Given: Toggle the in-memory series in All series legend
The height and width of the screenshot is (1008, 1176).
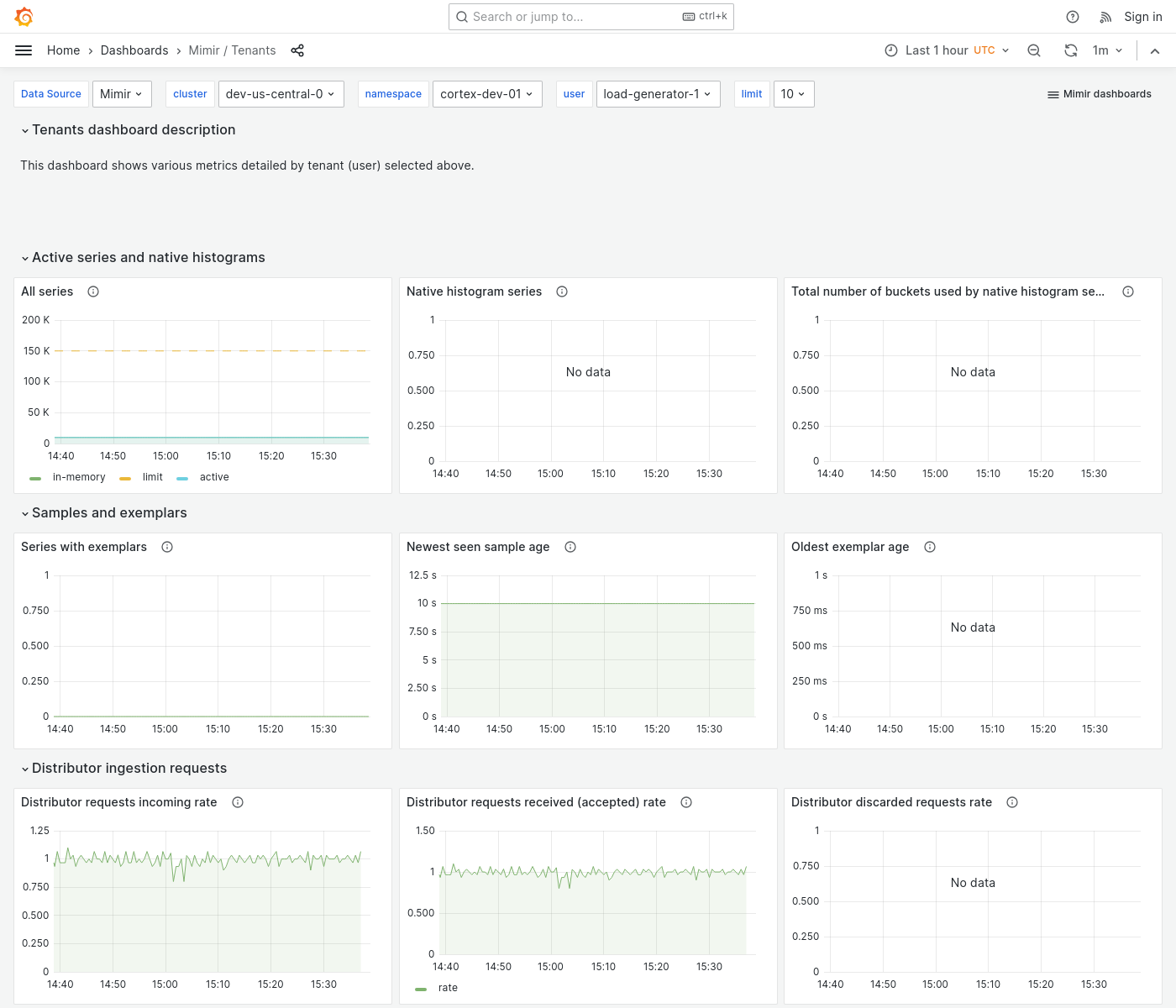Looking at the screenshot, I should coord(79,477).
